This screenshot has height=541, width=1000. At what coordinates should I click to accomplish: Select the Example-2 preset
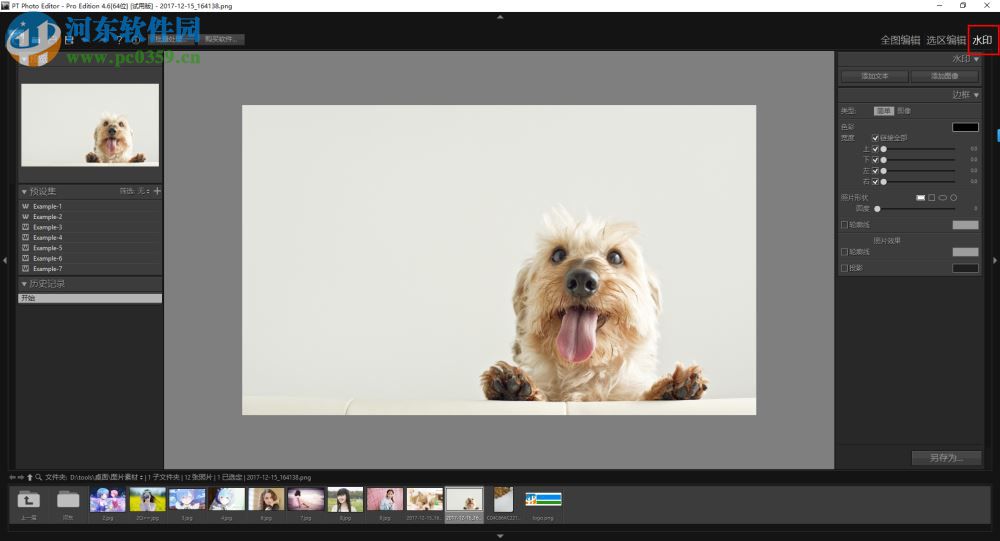click(x=89, y=217)
